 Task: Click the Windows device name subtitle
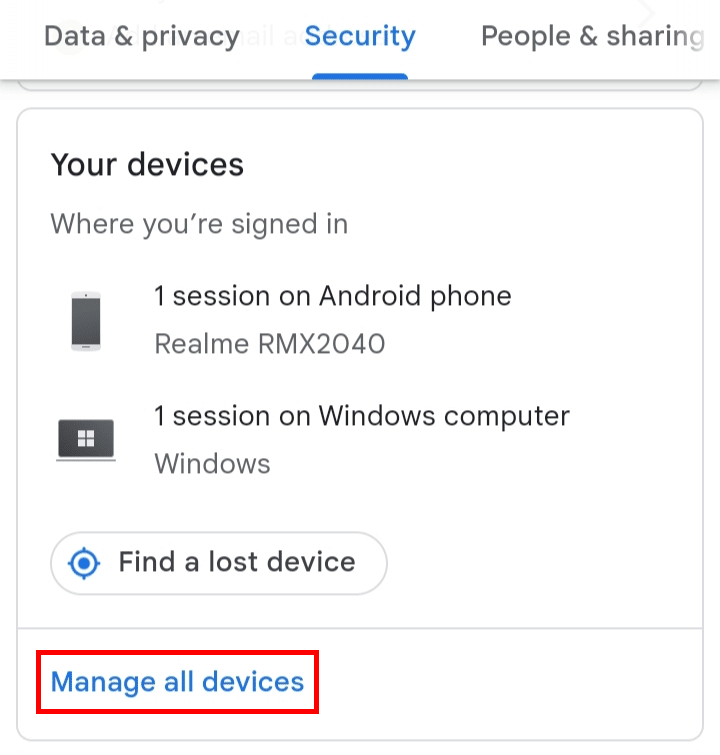(212, 464)
